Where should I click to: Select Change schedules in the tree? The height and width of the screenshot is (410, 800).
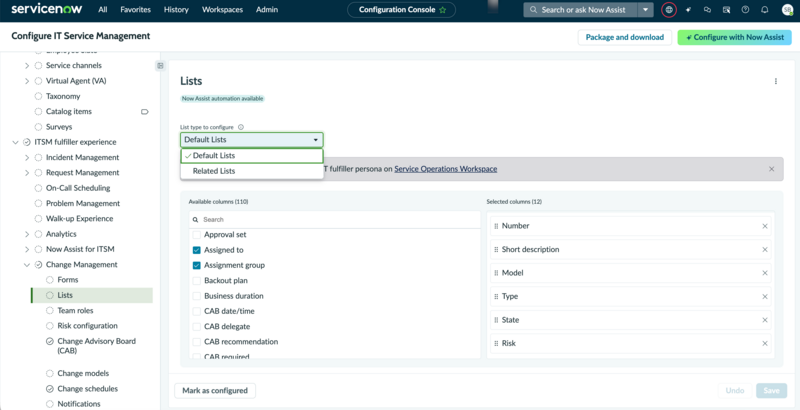tap(87, 389)
